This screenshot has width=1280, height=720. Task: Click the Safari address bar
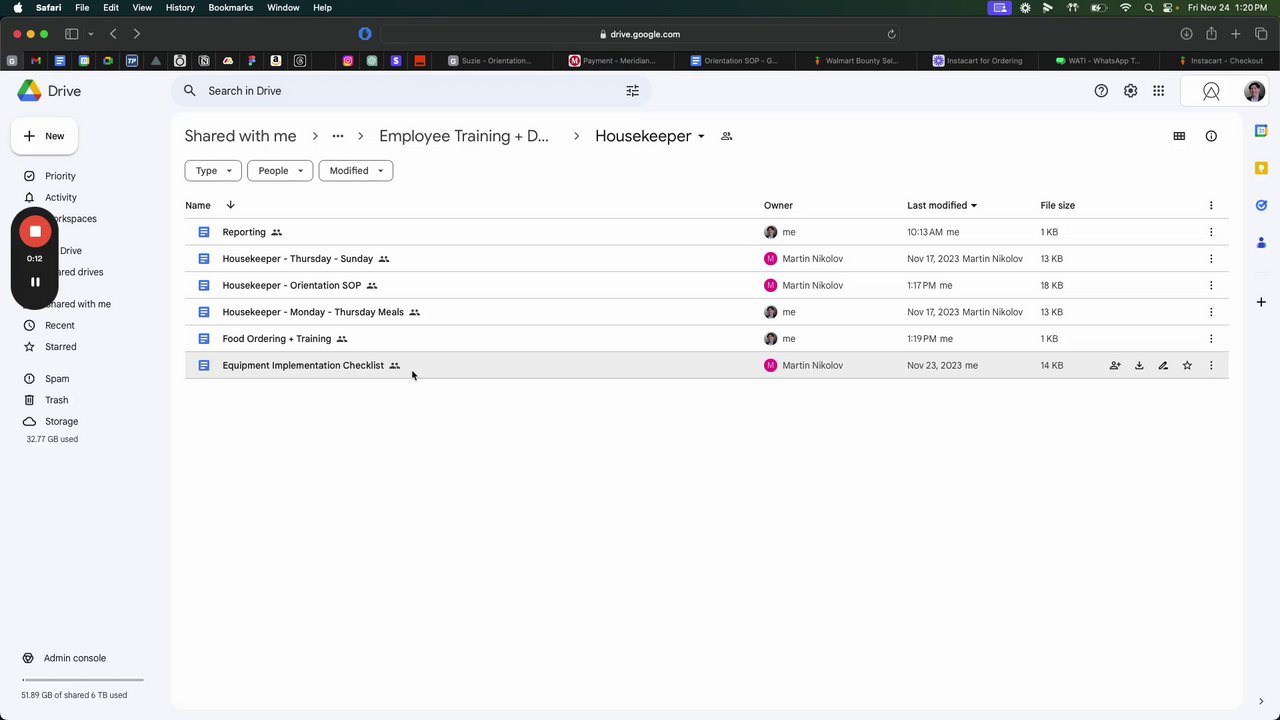pos(640,34)
